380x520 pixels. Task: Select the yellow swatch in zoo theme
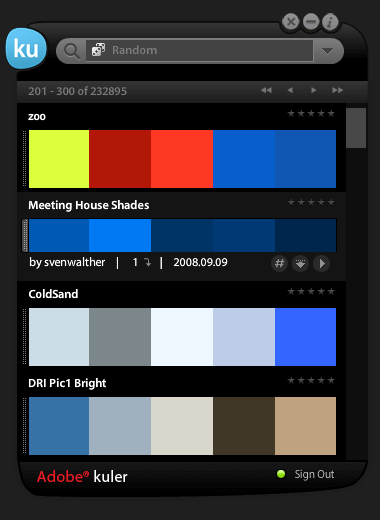point(59,159)
